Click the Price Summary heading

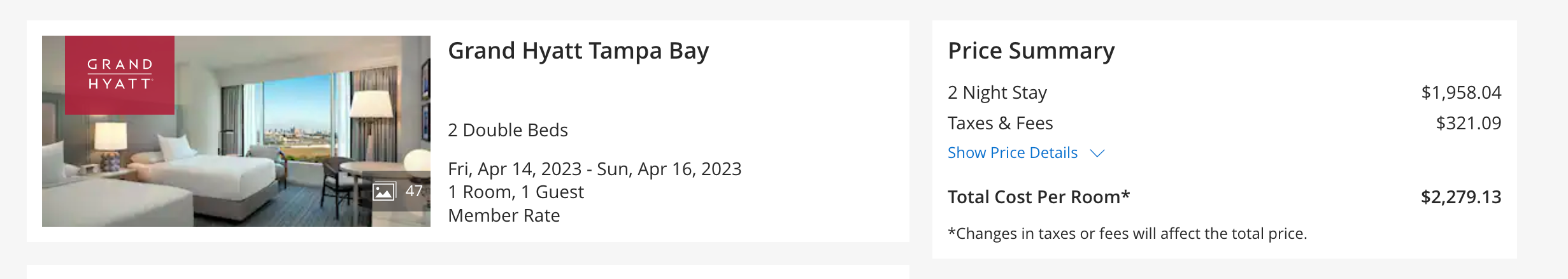1030,50
